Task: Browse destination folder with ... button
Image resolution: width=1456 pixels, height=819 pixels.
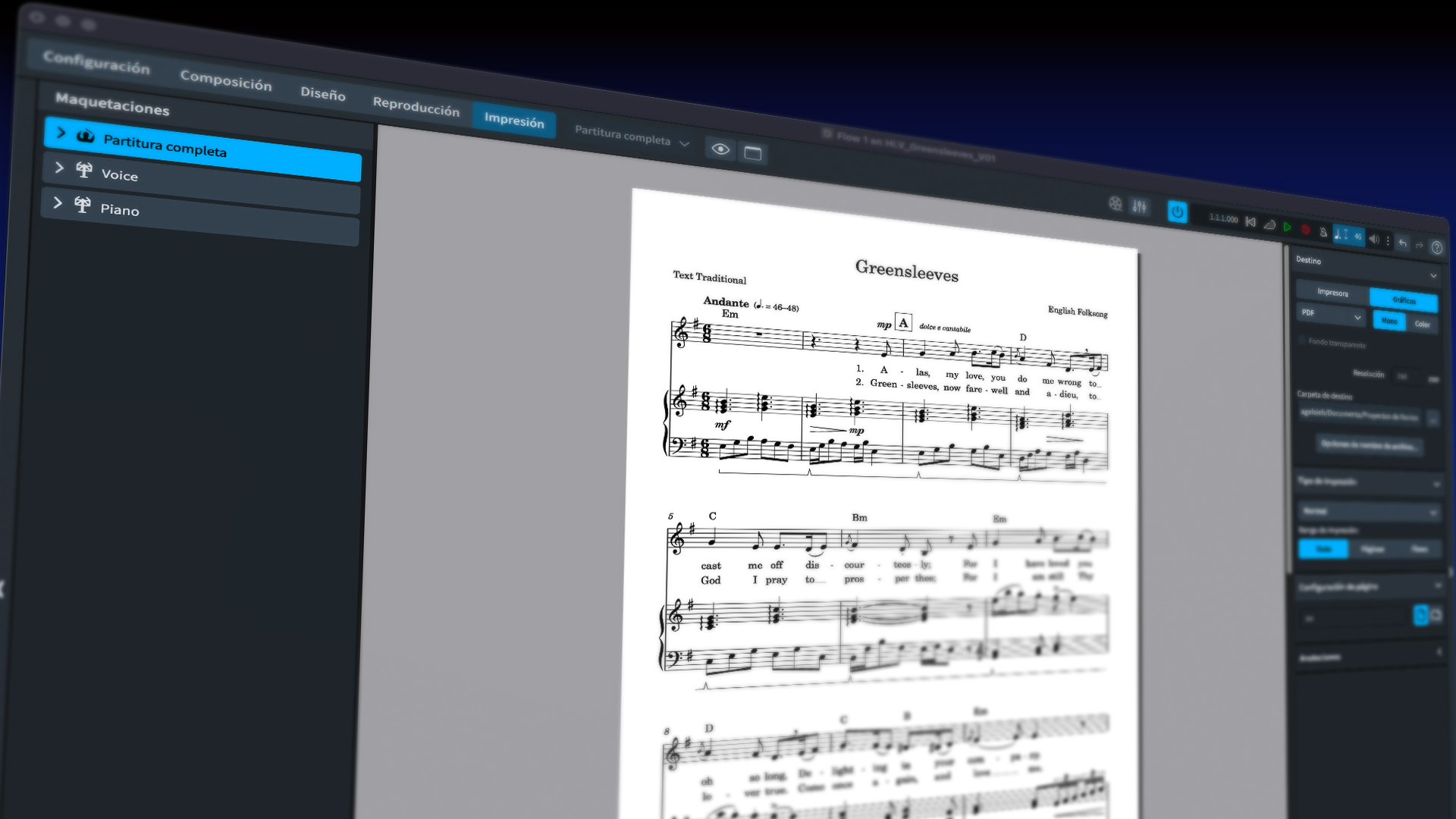Action: click(1432, 419)
